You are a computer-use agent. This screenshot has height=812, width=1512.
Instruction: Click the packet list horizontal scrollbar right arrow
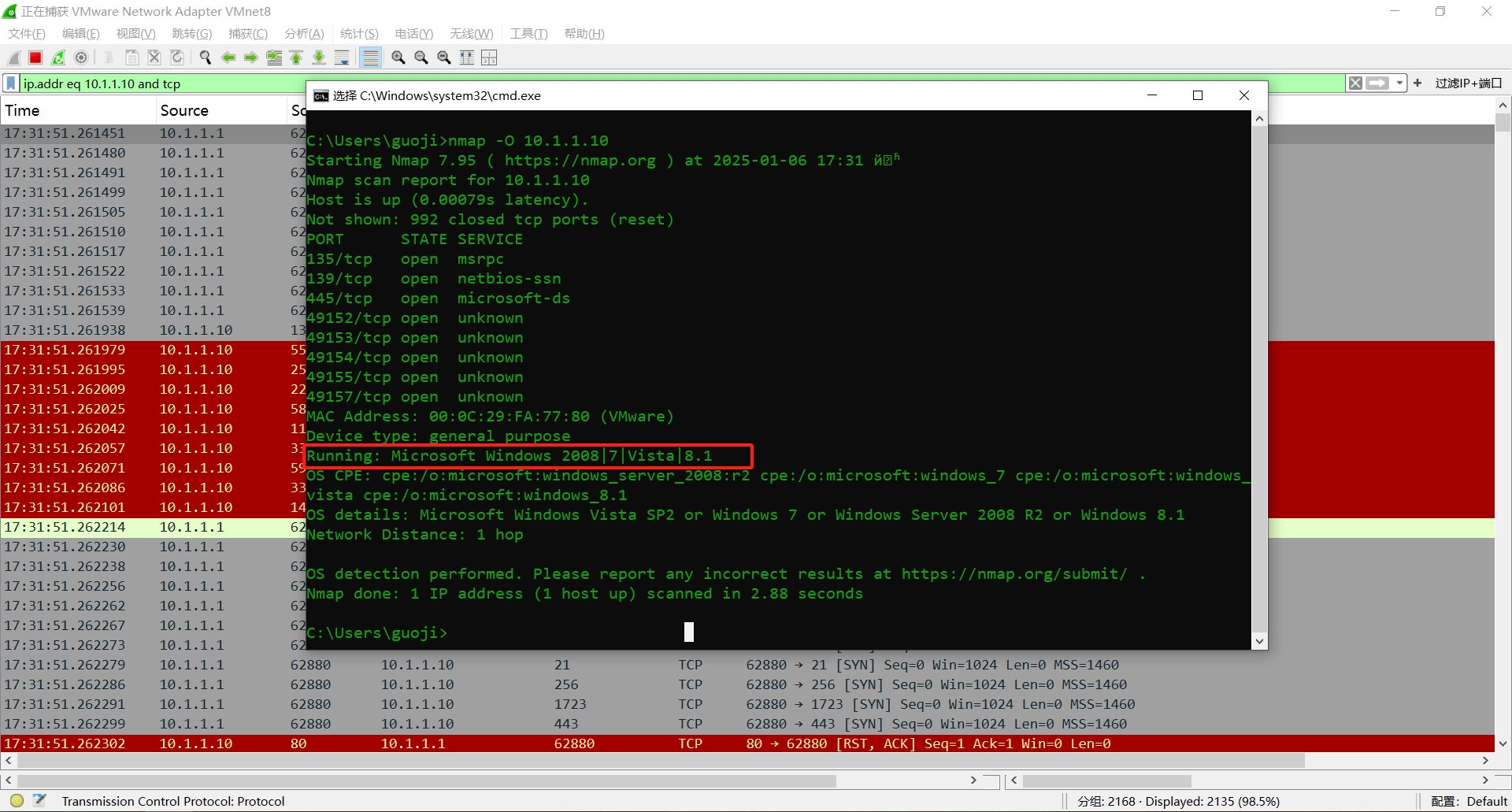coord(1485,761)
